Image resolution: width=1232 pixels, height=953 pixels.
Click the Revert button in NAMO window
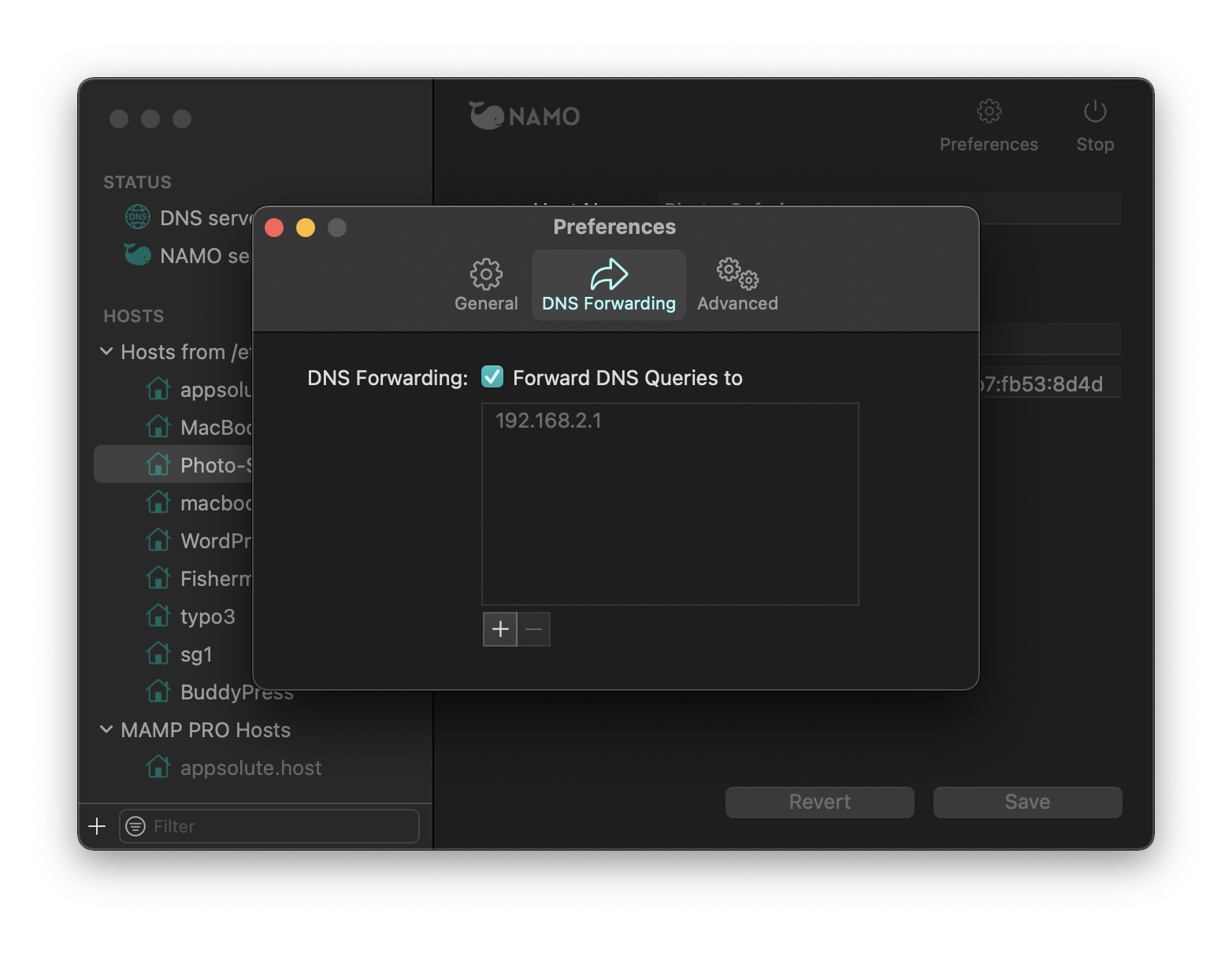[819, 802]
